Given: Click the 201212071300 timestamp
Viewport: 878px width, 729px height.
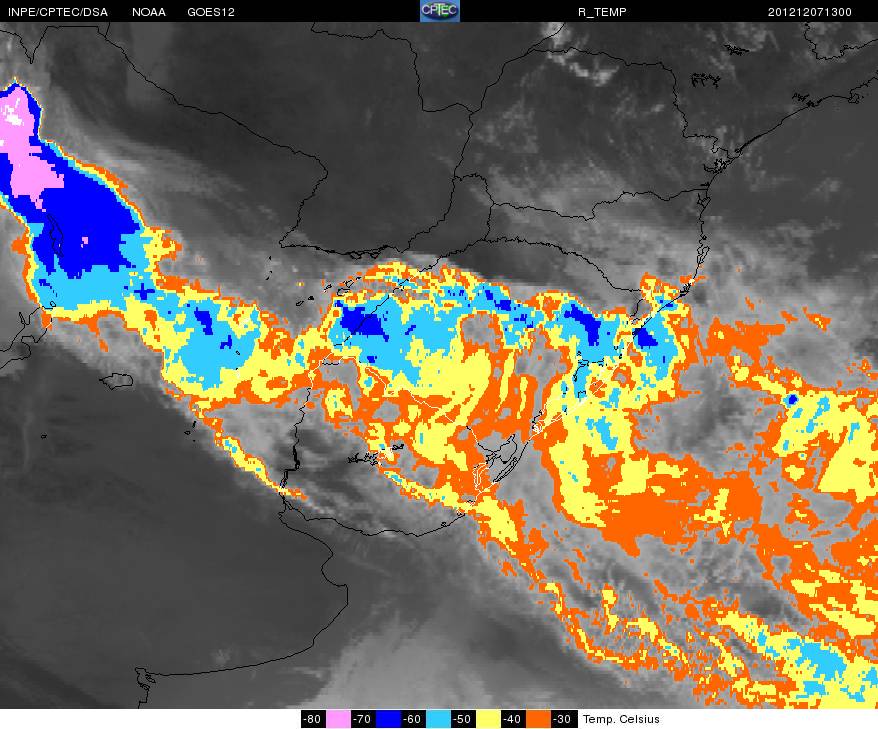Looking at the screenshot, I should point(810,12).
